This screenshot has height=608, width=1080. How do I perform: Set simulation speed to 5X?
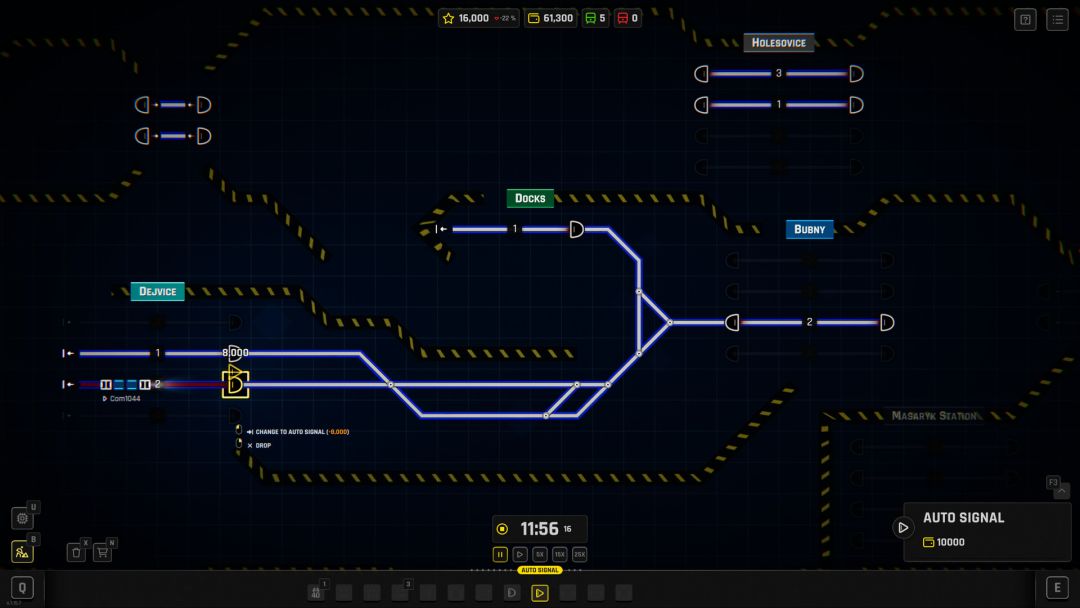point(540,554)
